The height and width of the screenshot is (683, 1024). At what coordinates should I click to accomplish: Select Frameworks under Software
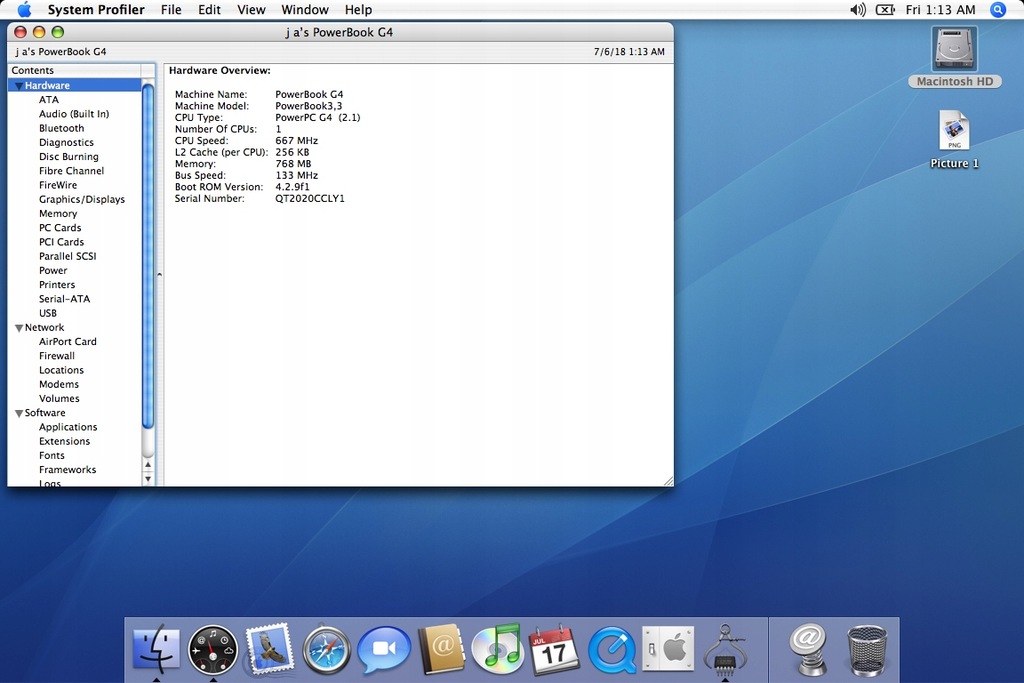click(x=67, y=469)
